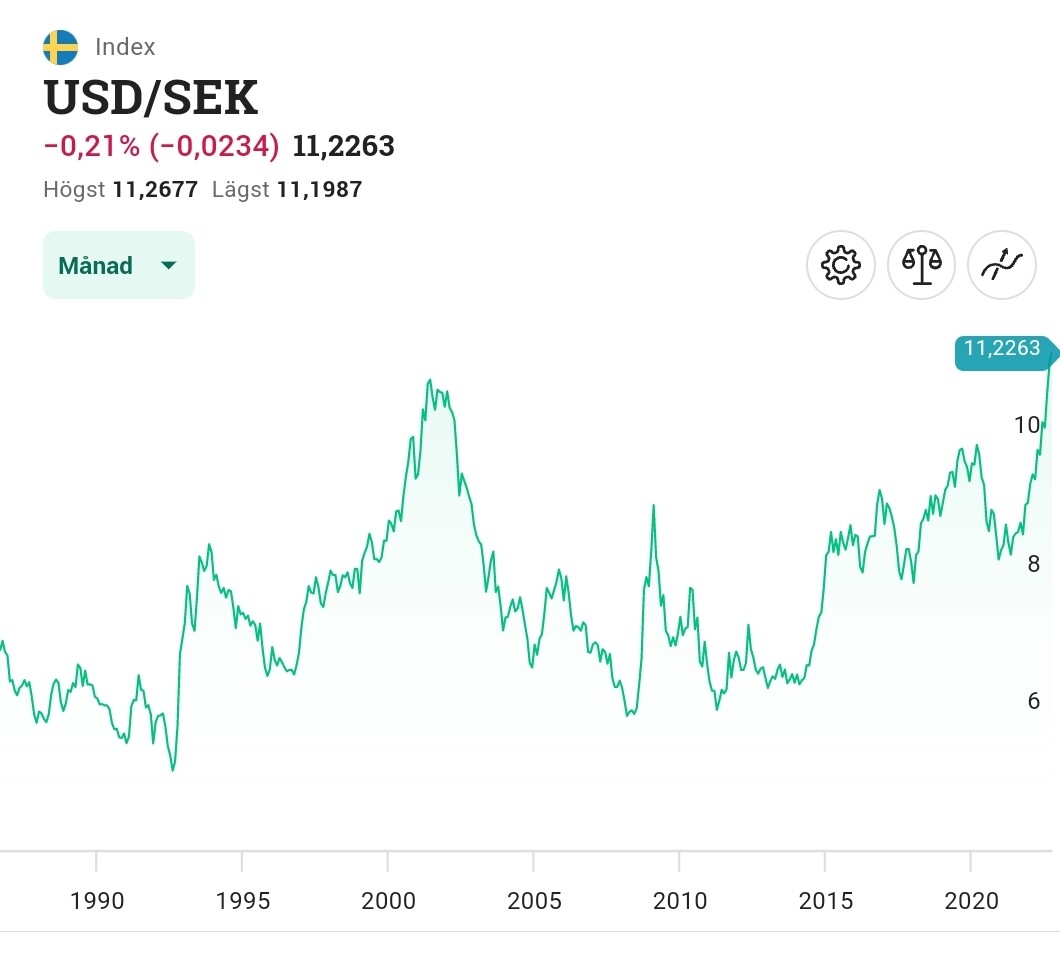Viewport: 1060px width, 954px height.
Task: Open the Månad period dropdown
Action: pos(118,265)
